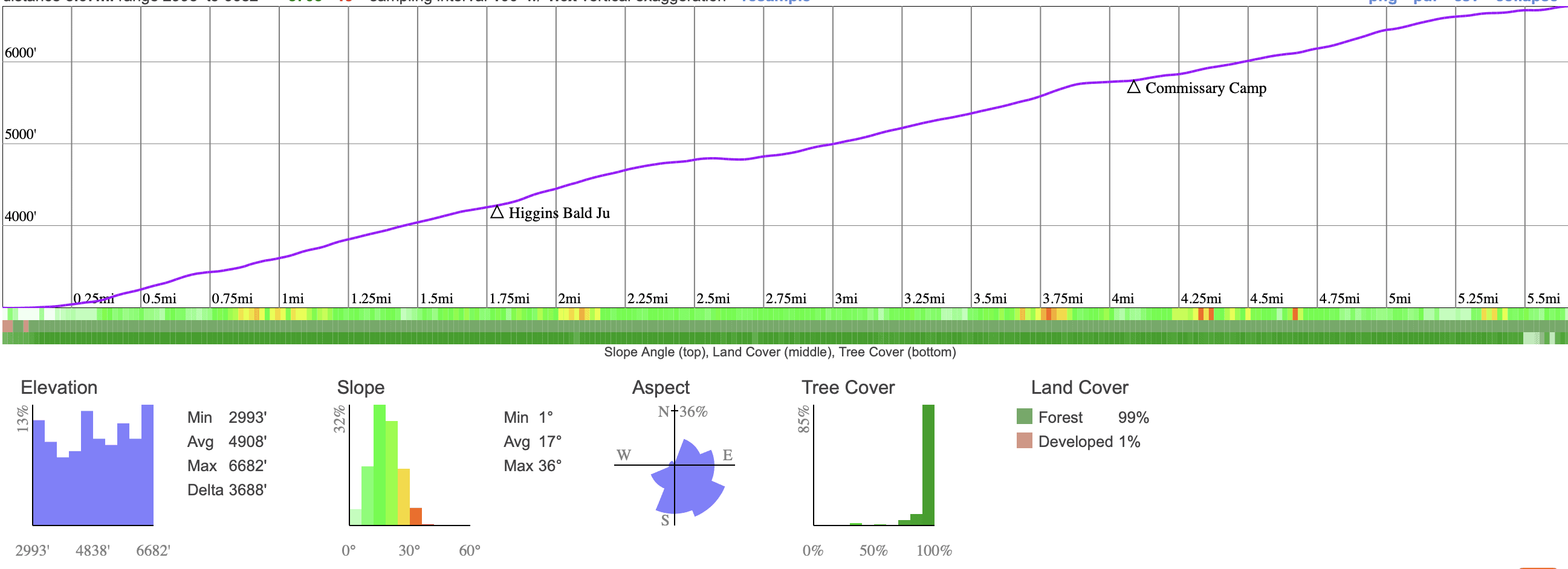Click the 2.5mi distance marker
Screen dimensions: 1568x569
[713, 299]
